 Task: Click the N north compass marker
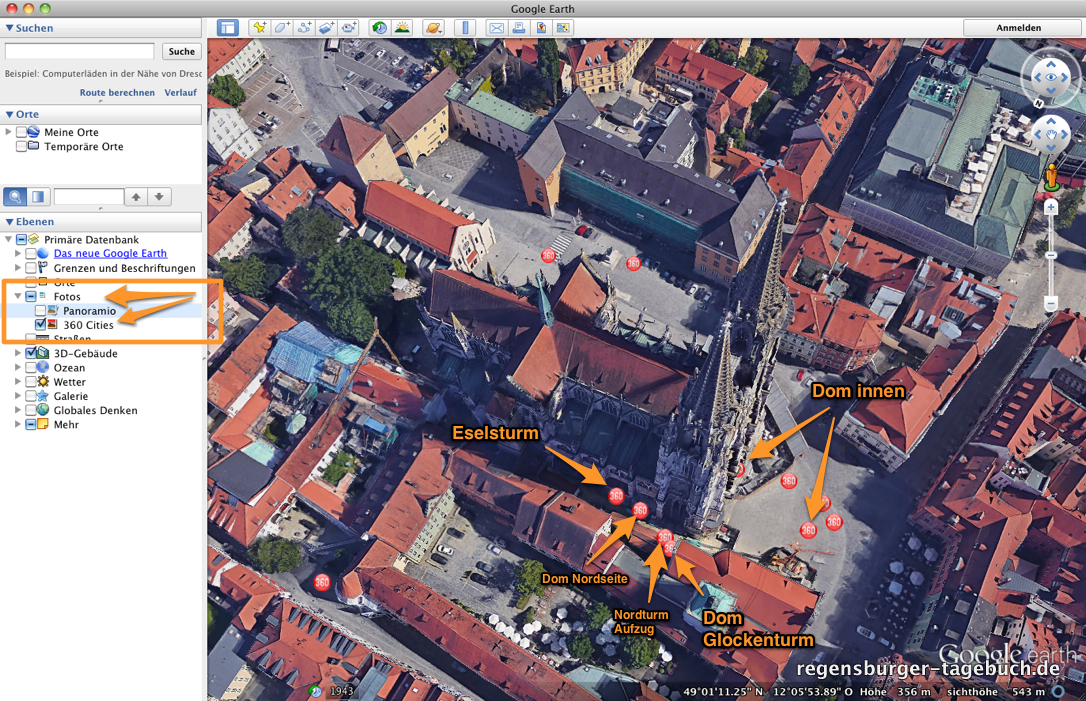pyautogui.click(x=1038, y=103)
